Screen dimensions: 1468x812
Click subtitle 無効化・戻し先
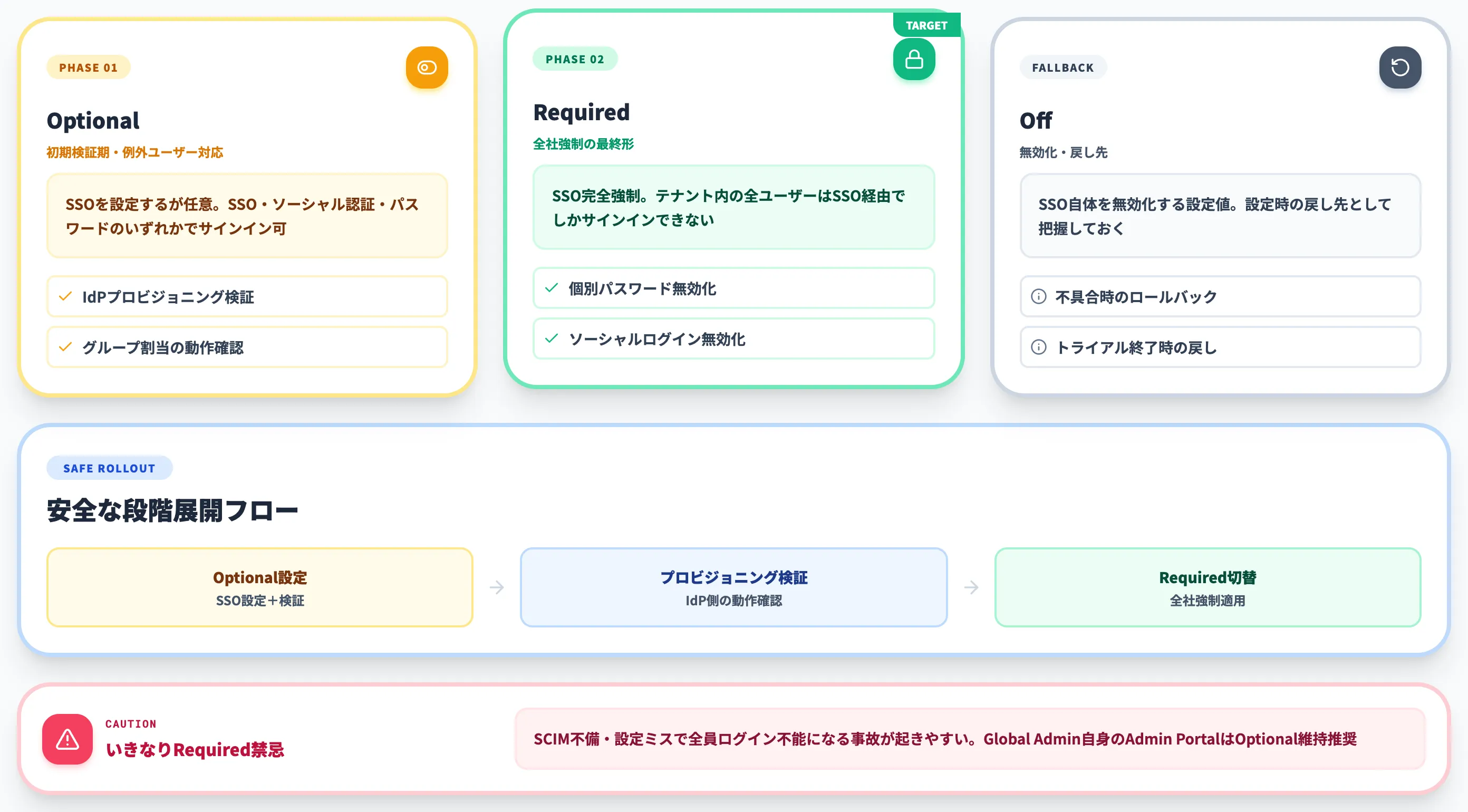(x=1064, y=152)
